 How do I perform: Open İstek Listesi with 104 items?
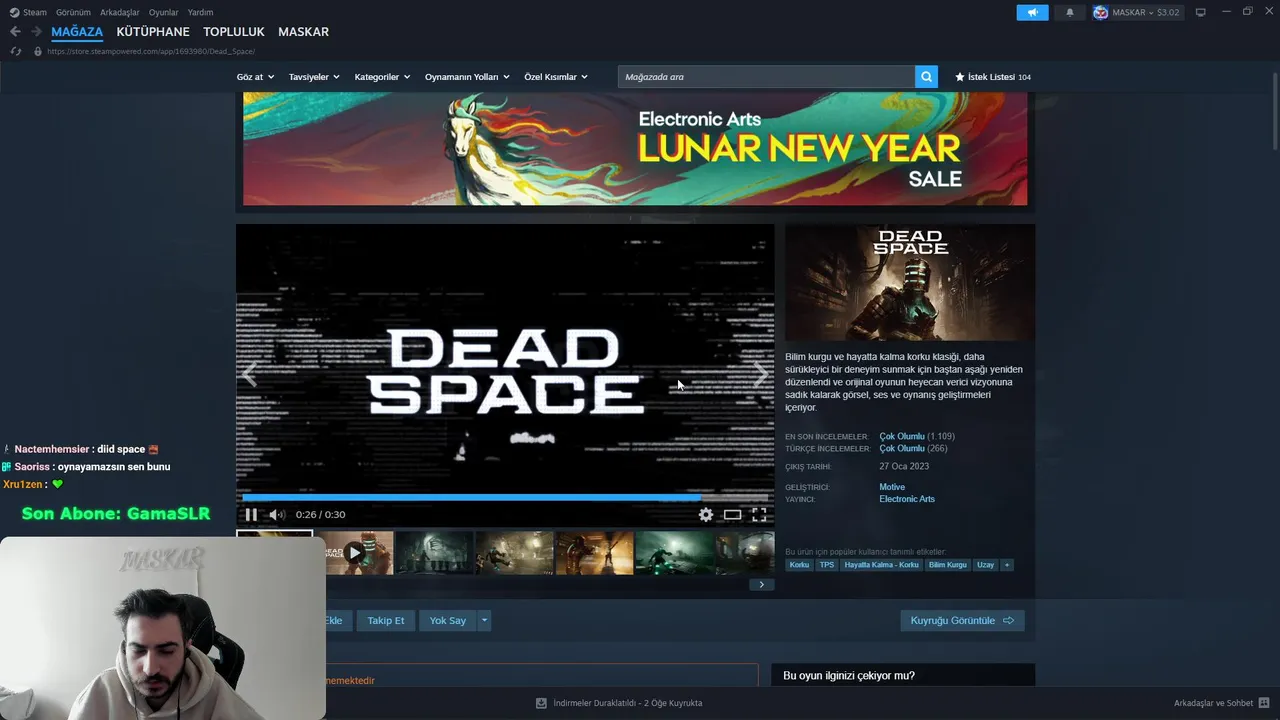[x=993, y=77]
